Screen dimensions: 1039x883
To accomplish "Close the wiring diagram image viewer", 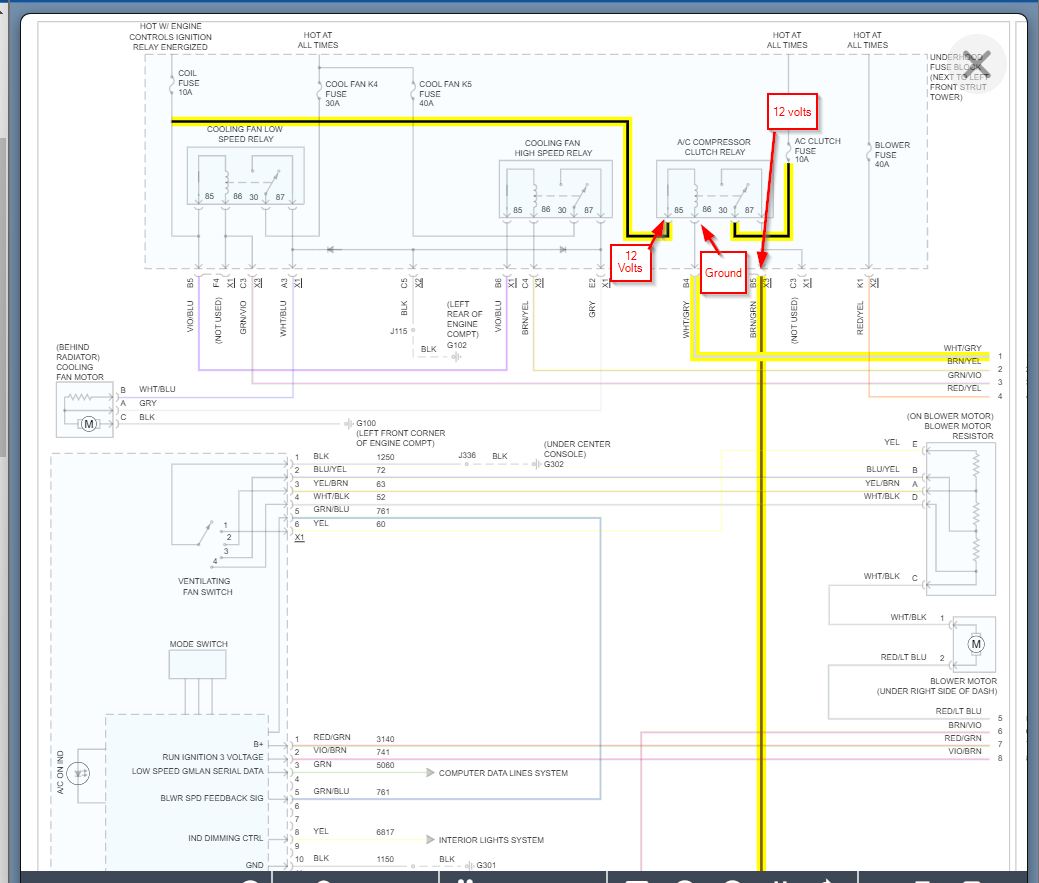I will (981, 62).
